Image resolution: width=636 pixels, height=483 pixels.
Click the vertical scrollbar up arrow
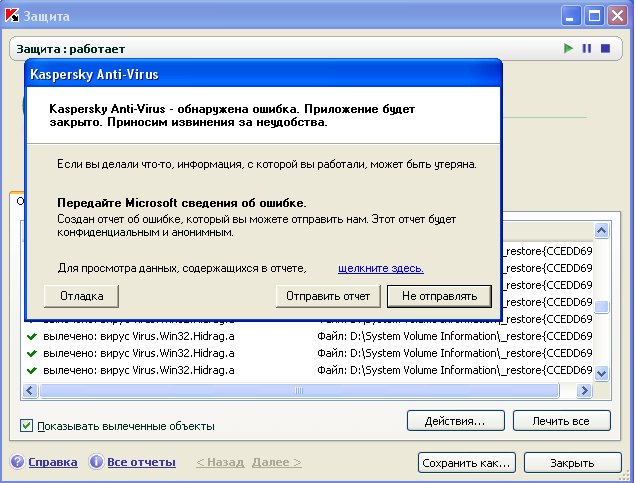pos(601,230)
